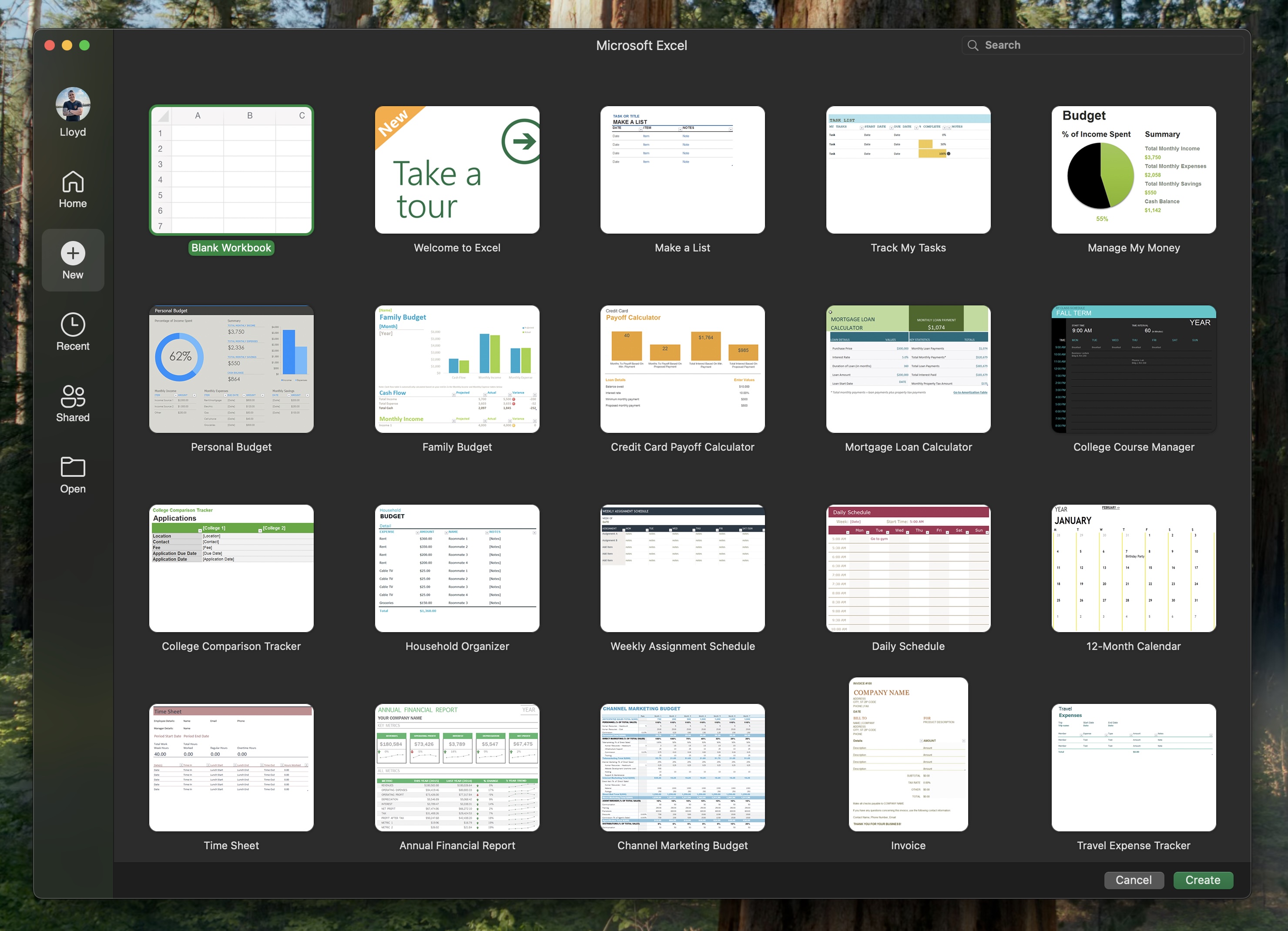The height and width of the screenshot is (931, 1288).
Task: Pick the 12-Month Calendar template
Action: (x=1134, y=568)
